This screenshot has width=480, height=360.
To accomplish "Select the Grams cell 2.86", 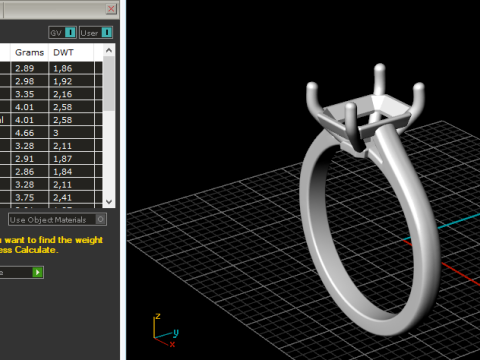I will tap(30, 172).
